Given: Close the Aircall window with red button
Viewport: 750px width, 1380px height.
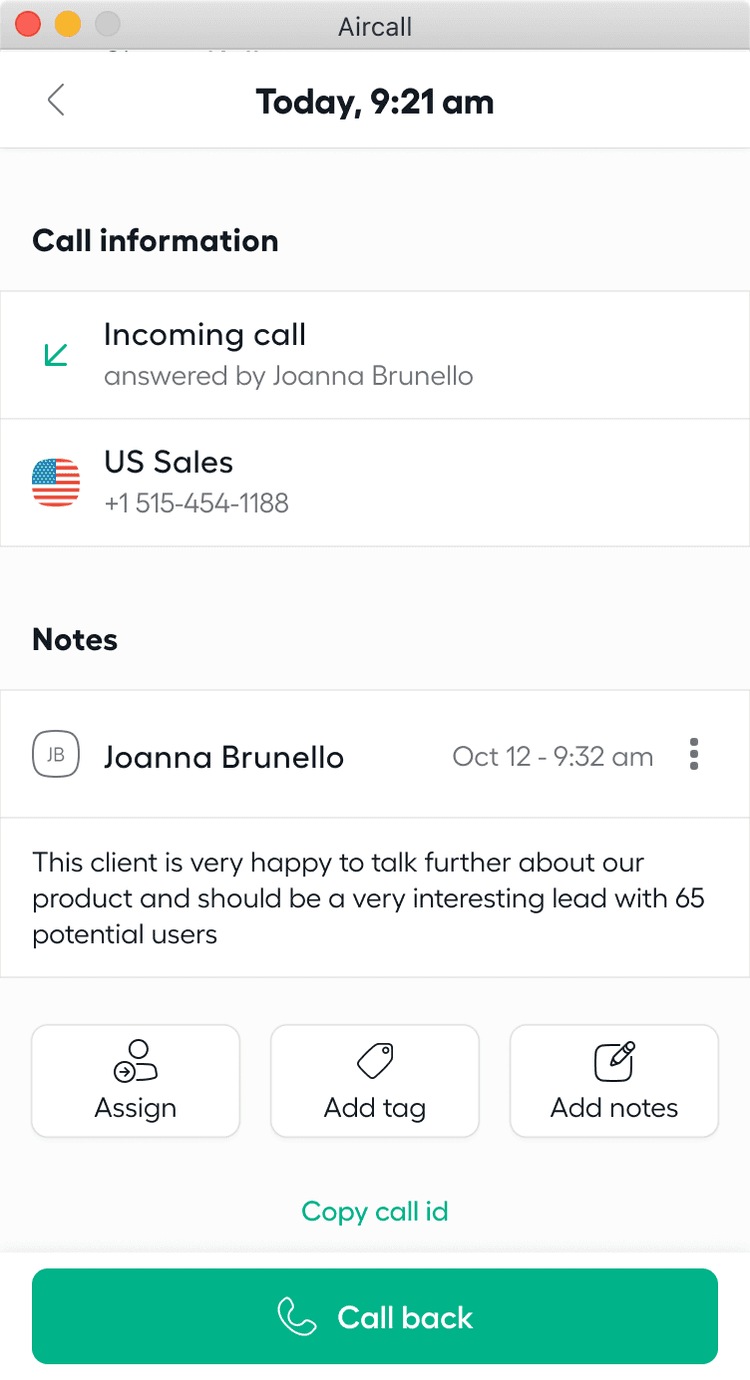Looking at the screenshot, I should [x=28, y=25].
